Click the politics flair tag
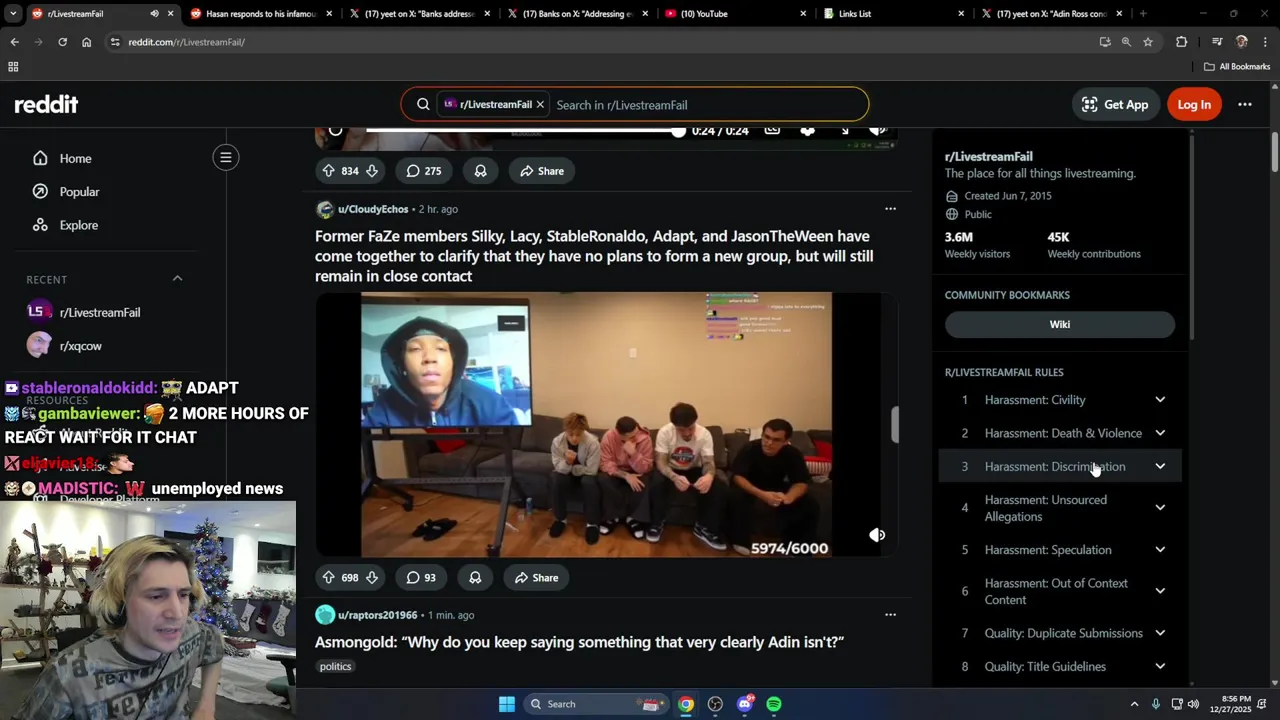Screen dimensions: 1280x720 (x=335, y=666)
